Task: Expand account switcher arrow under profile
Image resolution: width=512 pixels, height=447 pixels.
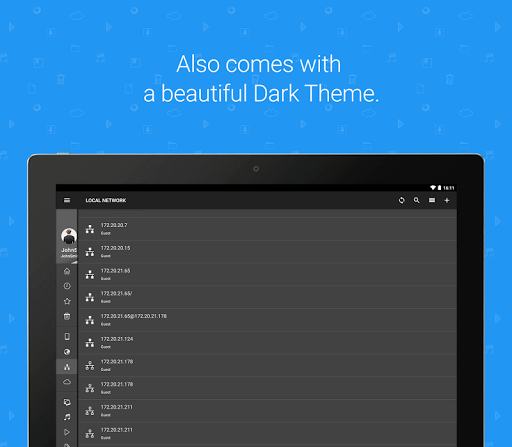Action: [75, 262]
